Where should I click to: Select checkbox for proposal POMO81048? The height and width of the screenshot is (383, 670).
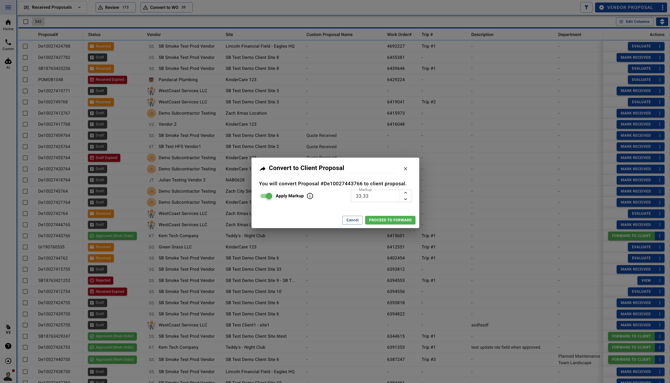click(26, 80)
